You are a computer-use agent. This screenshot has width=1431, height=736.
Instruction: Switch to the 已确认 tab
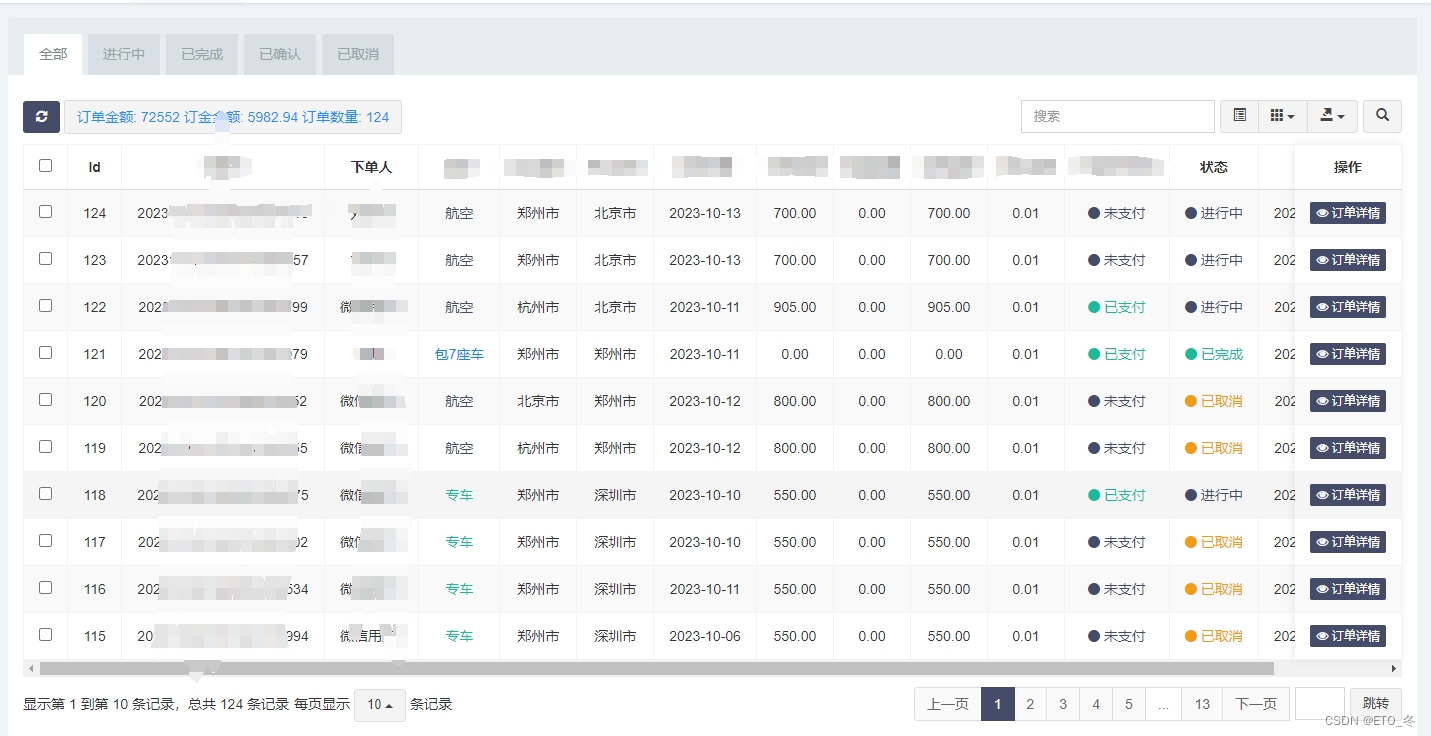click(280, 54)
